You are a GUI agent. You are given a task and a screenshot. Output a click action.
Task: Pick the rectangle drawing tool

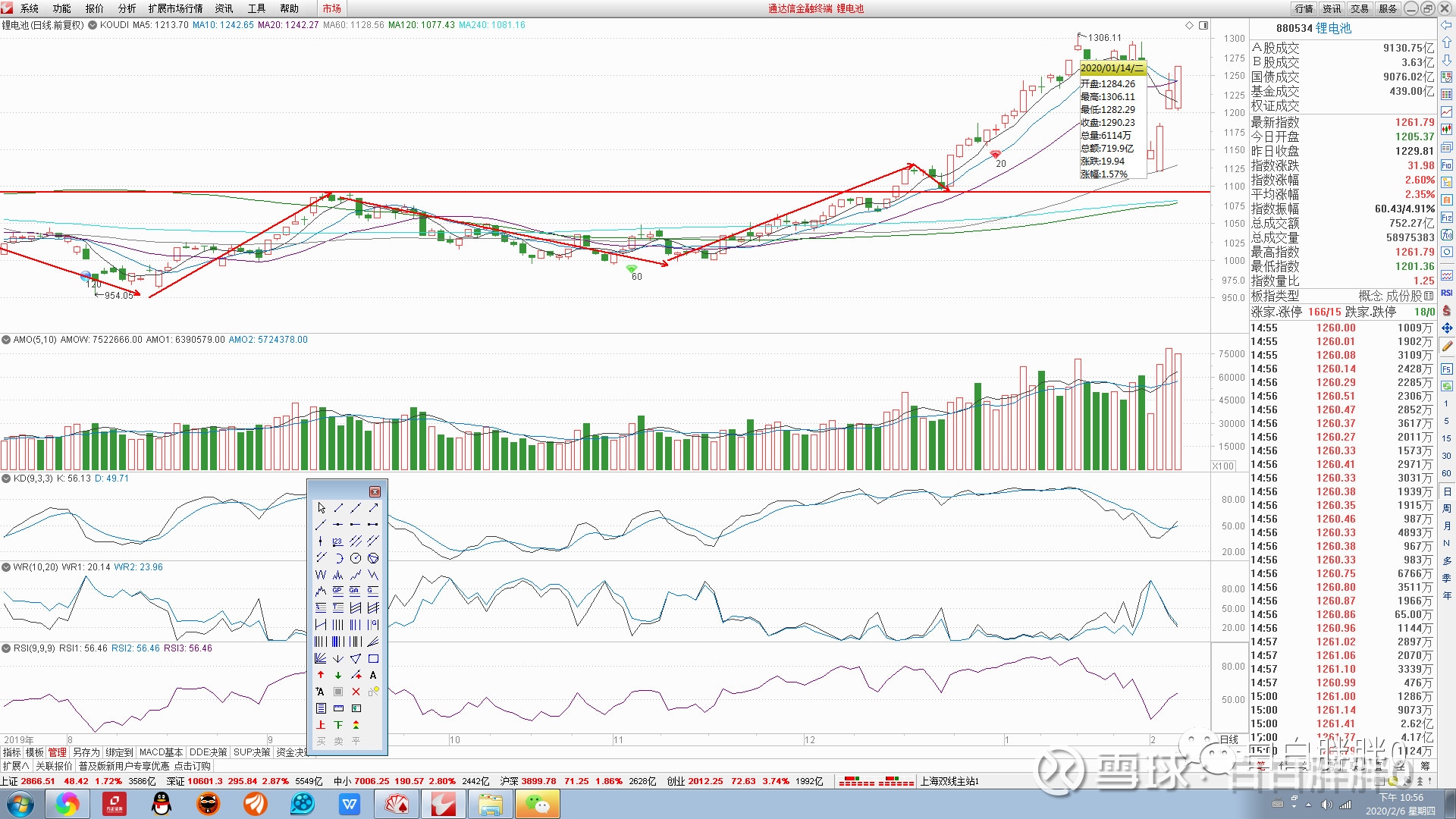[373, 659]
